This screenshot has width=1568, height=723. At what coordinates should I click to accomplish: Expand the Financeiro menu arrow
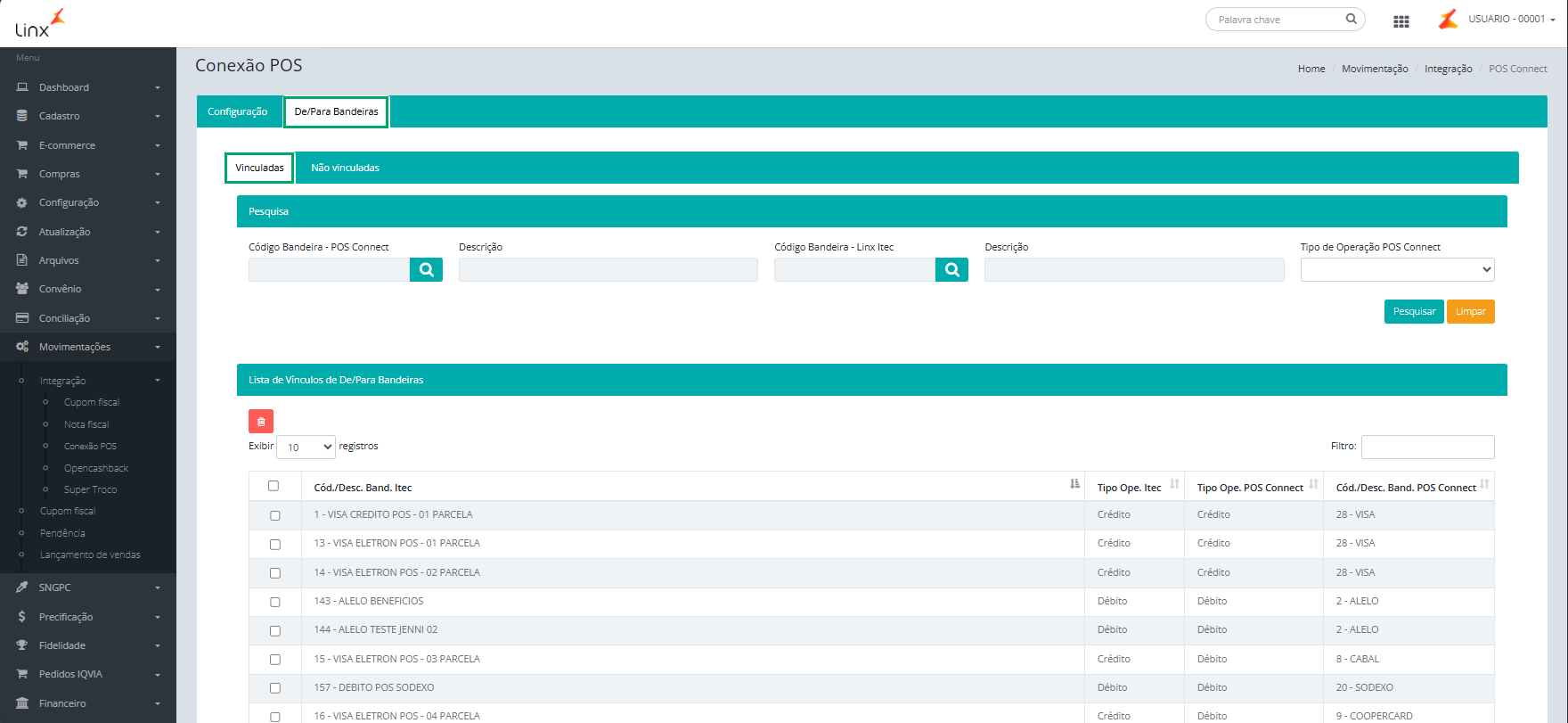point(158,703)
